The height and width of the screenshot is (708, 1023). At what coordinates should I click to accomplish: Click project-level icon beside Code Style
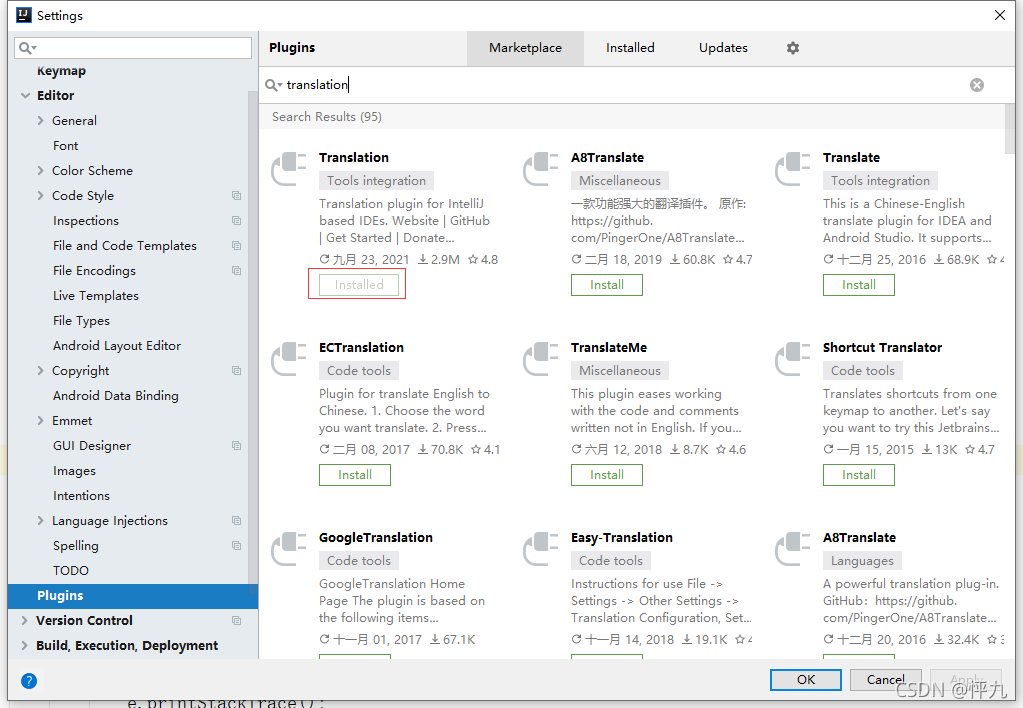pyautogui.click(x=236, y=196)
